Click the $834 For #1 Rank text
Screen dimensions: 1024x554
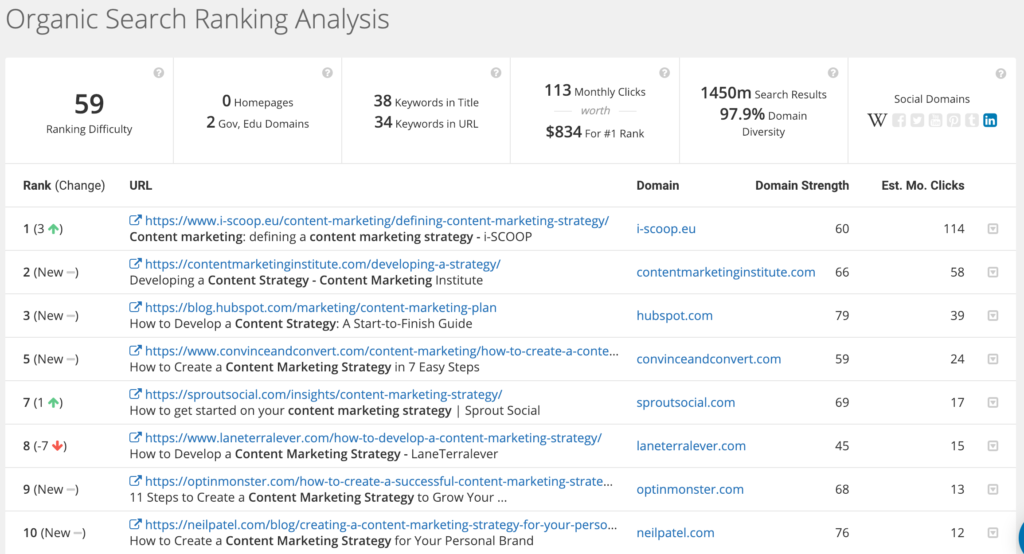point(595,133)
